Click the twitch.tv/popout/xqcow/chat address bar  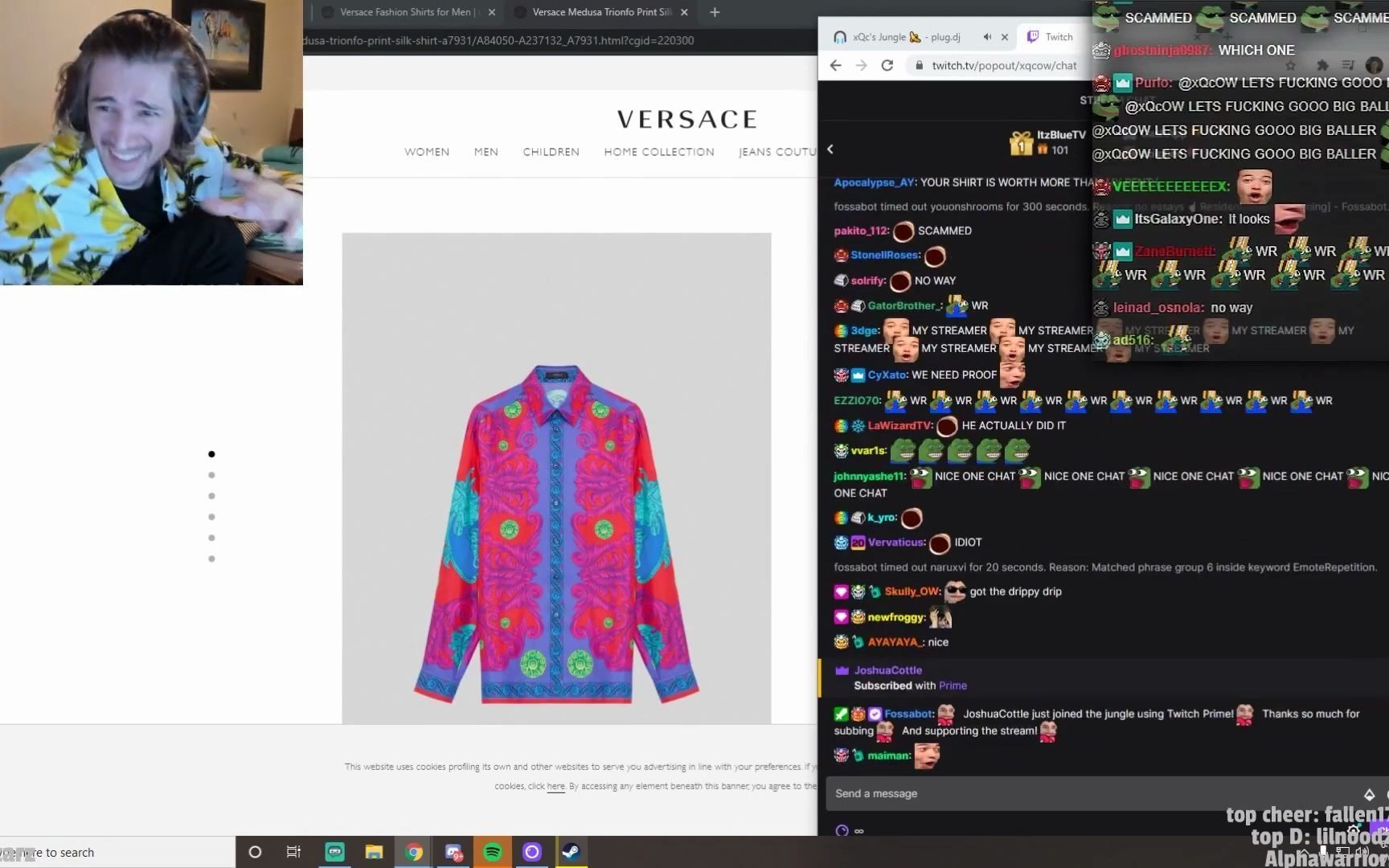pyautogui.click(x=1004, y=66)
